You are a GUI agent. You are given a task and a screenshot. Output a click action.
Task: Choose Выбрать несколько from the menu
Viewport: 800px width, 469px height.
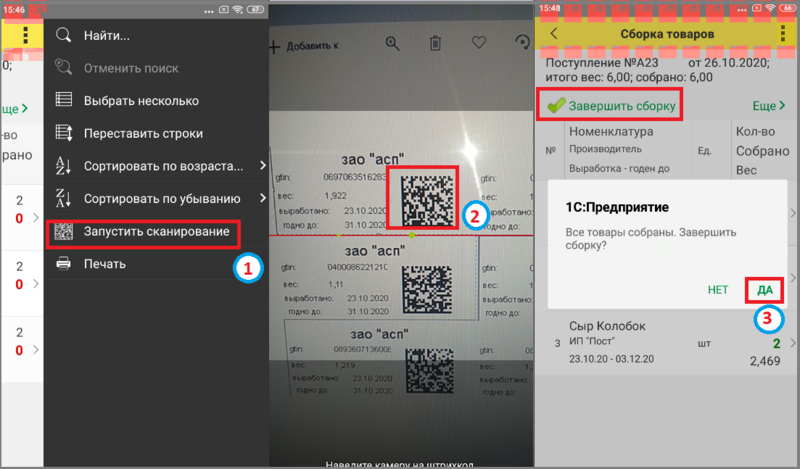(156, 101)
